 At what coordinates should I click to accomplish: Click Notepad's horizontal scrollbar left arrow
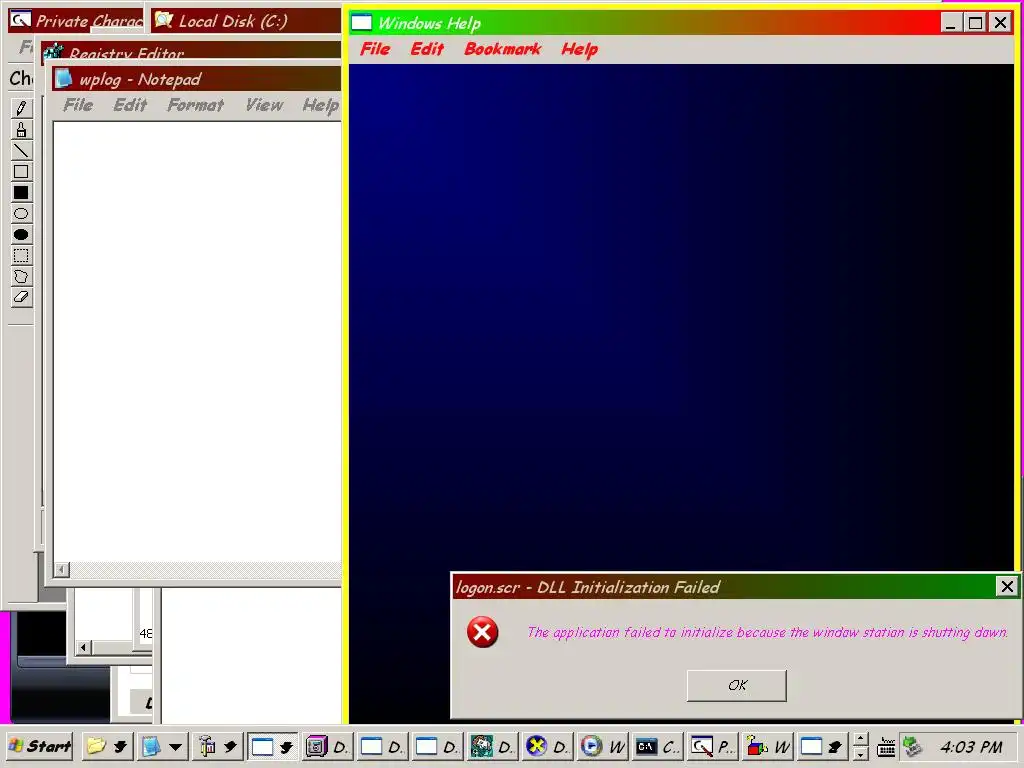(x=61, y=569)
